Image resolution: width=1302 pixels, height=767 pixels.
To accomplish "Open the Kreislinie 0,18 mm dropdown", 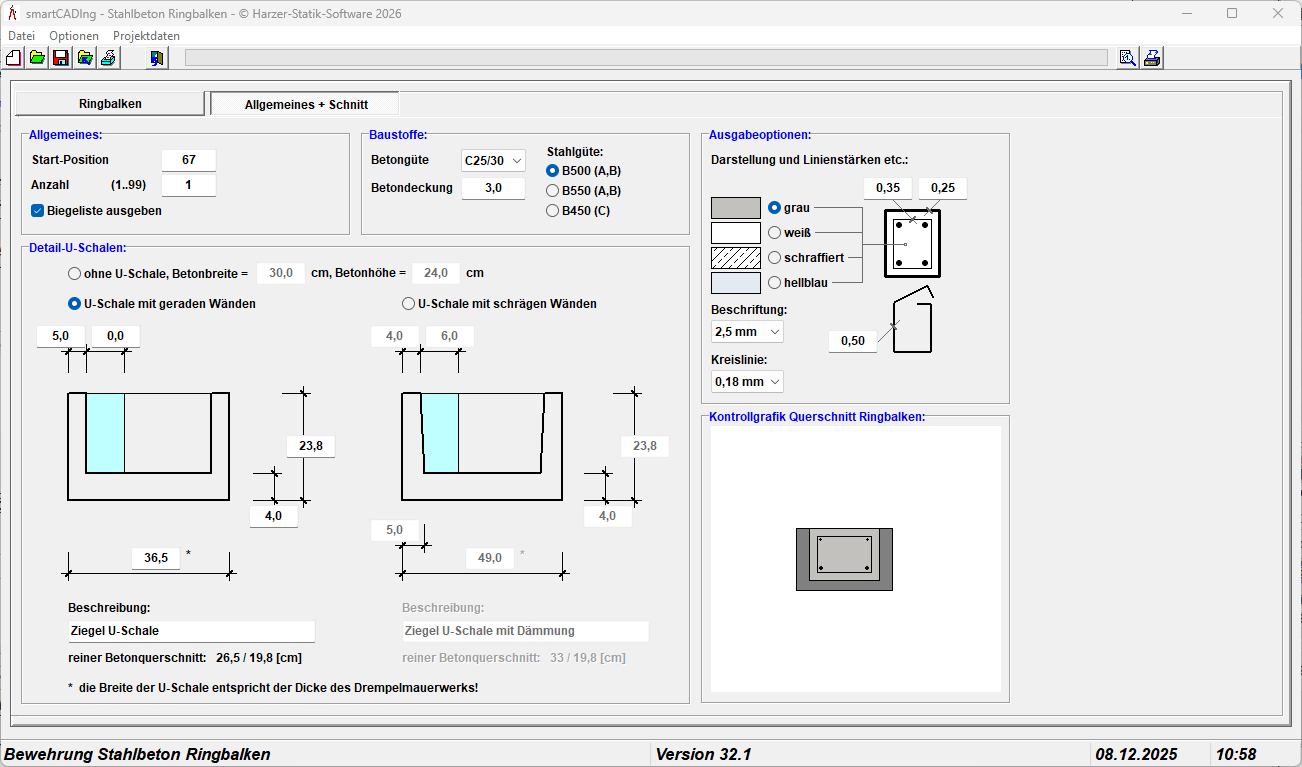I will tap(747, 382).
